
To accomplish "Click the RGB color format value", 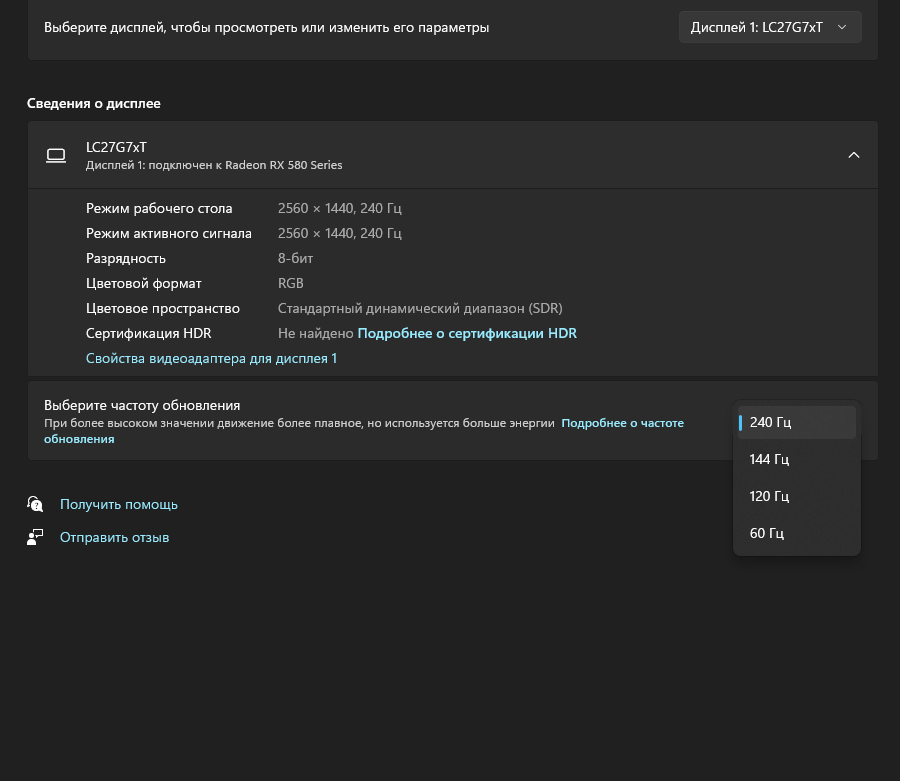I will 290,283.
